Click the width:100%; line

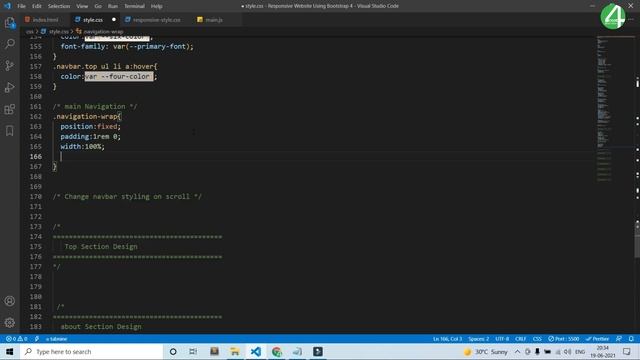click(82, 146)
